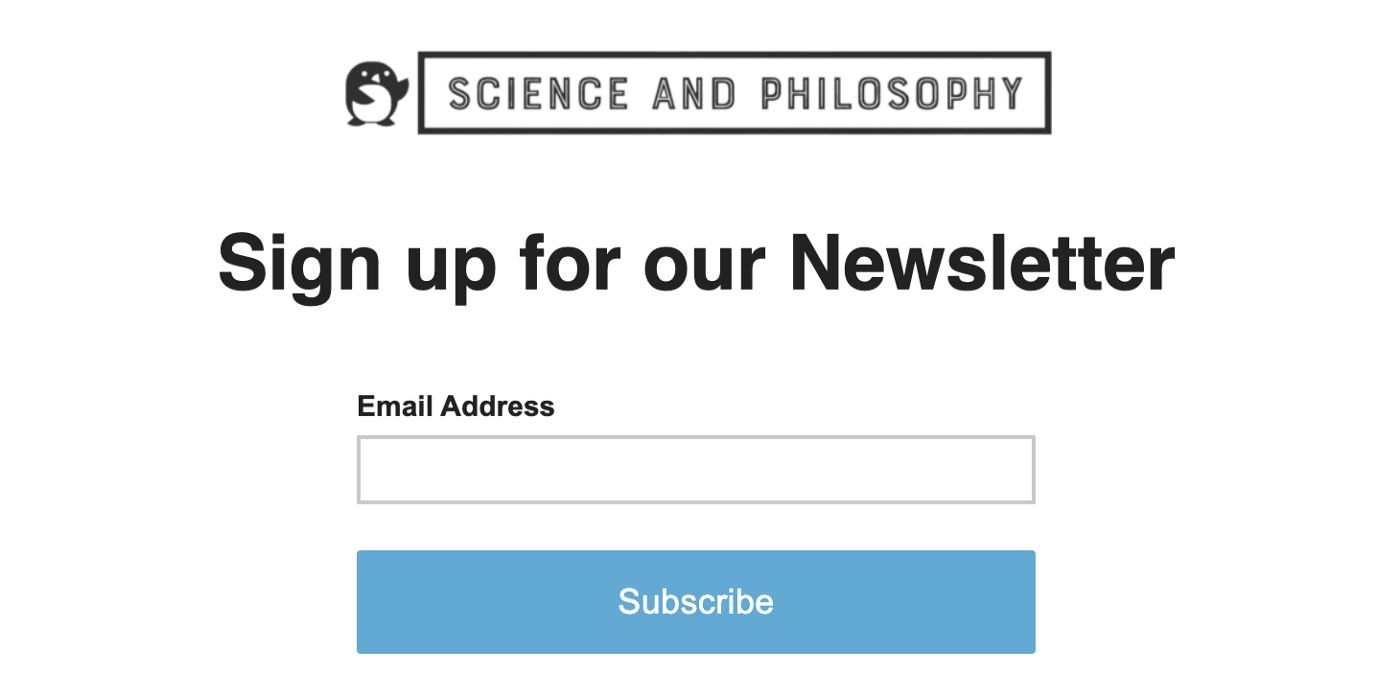The width and height of the screenshot is (1400, 696).
Task: Submit the newsletter form via Subscribe
Action: coord(696,602)
